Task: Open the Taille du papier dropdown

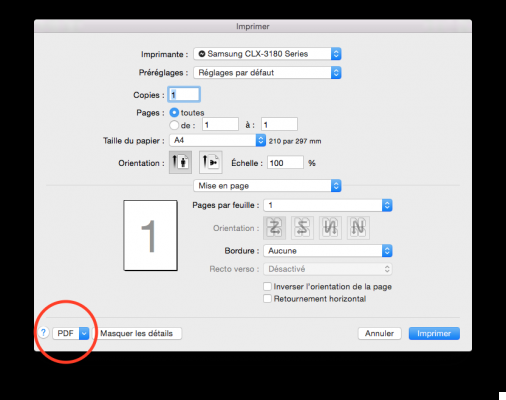Action: coord(217,140)
